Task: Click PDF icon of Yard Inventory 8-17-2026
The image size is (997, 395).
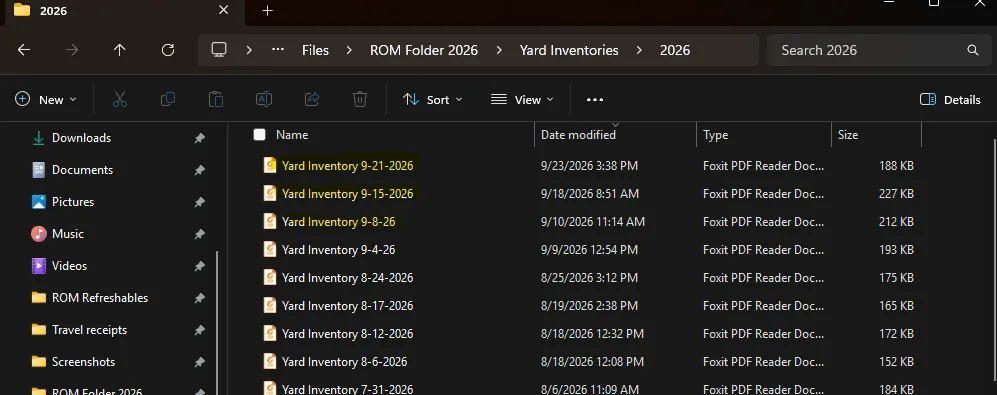Action: coord(270,305)
